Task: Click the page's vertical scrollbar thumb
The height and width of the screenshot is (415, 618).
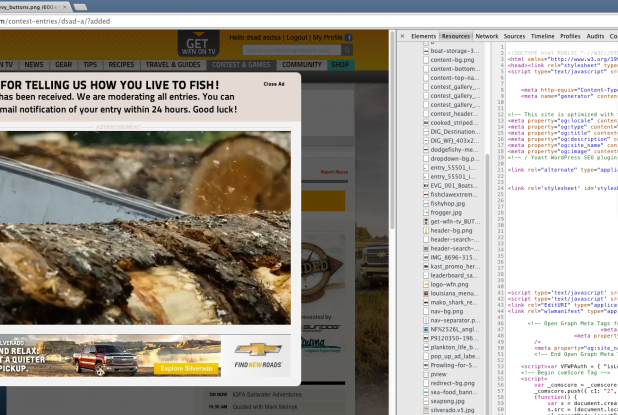Action: pos(392,130)
